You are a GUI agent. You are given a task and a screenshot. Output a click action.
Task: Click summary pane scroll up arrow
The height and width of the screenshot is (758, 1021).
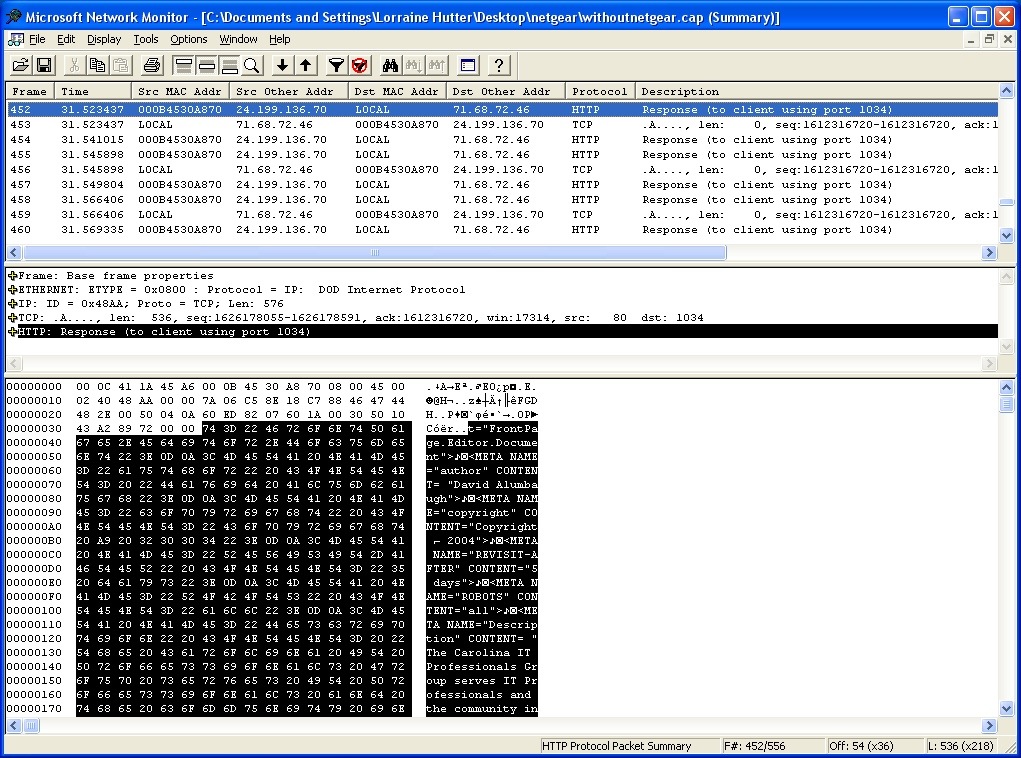tap(1006, 91)
